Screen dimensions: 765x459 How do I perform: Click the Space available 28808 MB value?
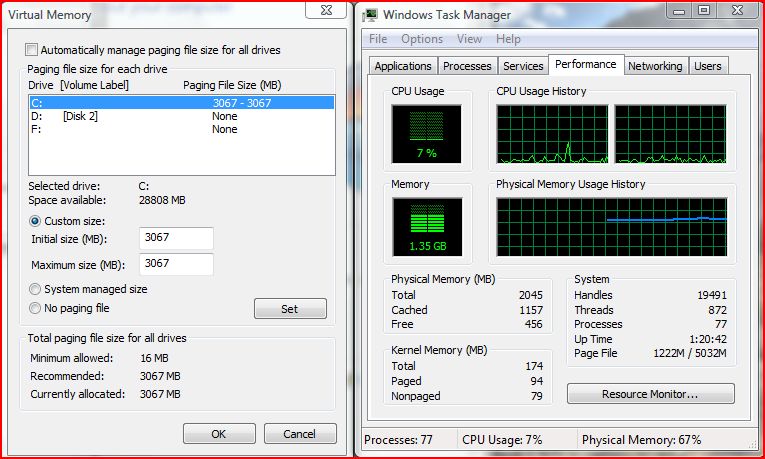[162, 200]
